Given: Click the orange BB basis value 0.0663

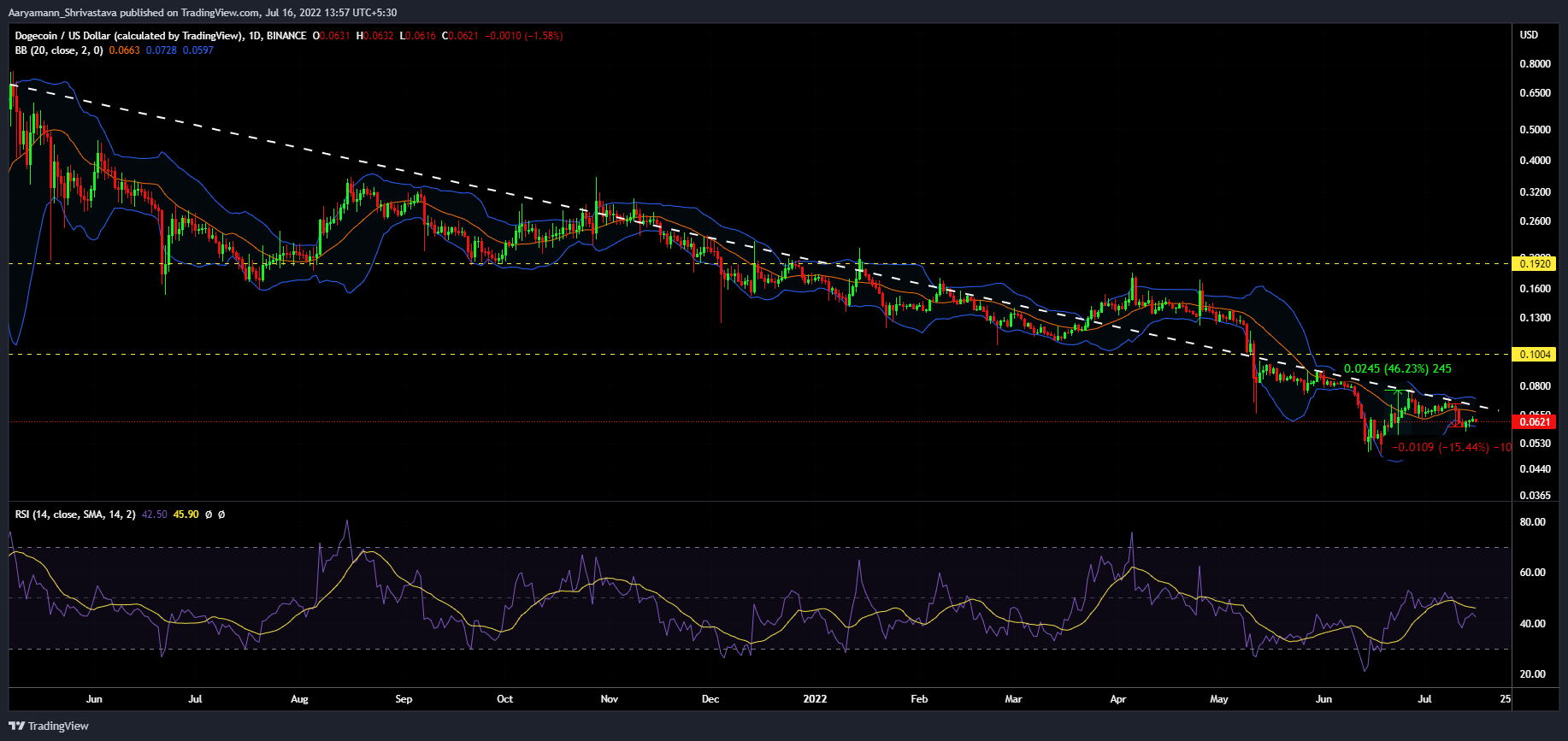Looking at the screenshot, I should tap(124, 50).
